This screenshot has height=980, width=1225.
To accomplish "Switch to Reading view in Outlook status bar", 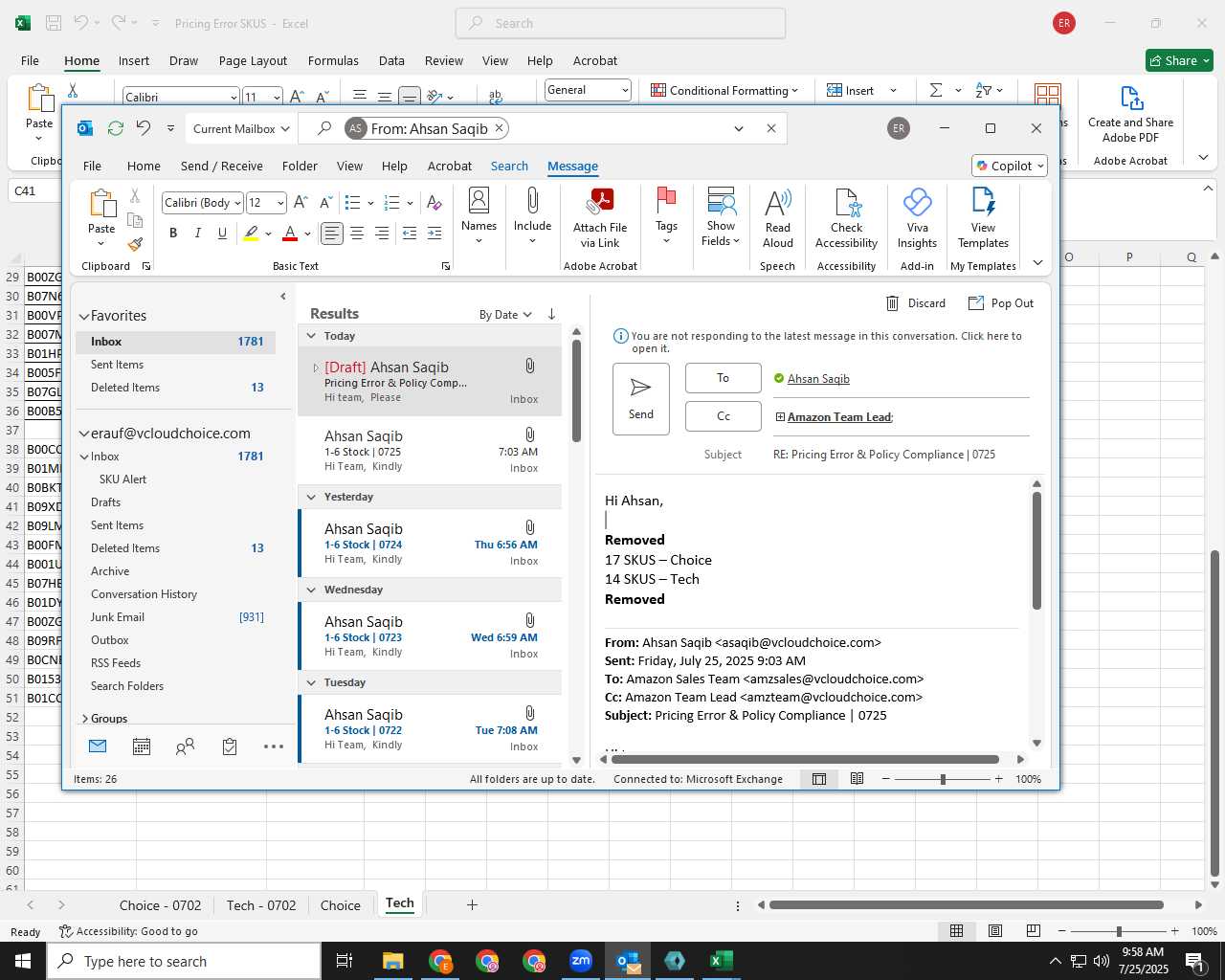I will (x=857, y=779).
